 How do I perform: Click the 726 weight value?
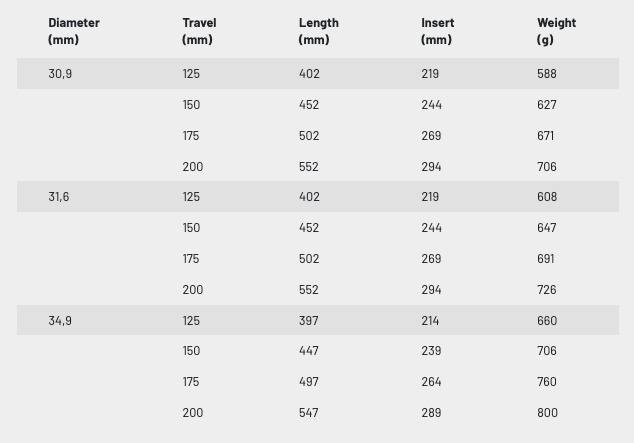pos(547,290)
